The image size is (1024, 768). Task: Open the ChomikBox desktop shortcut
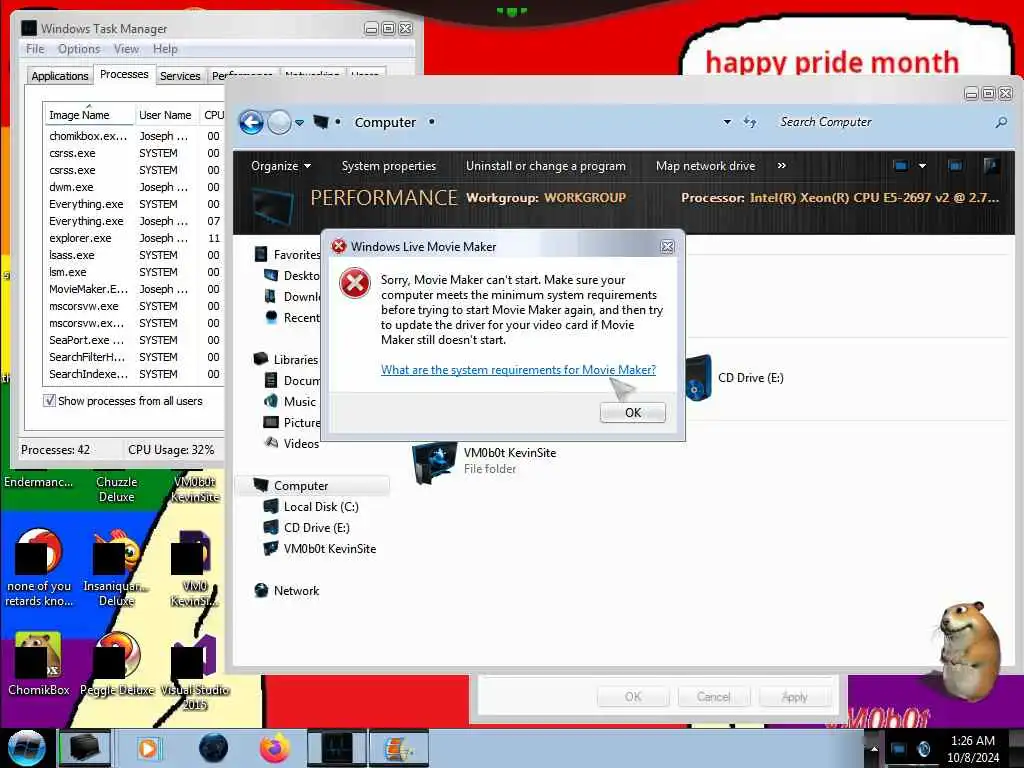coord(39,664)
